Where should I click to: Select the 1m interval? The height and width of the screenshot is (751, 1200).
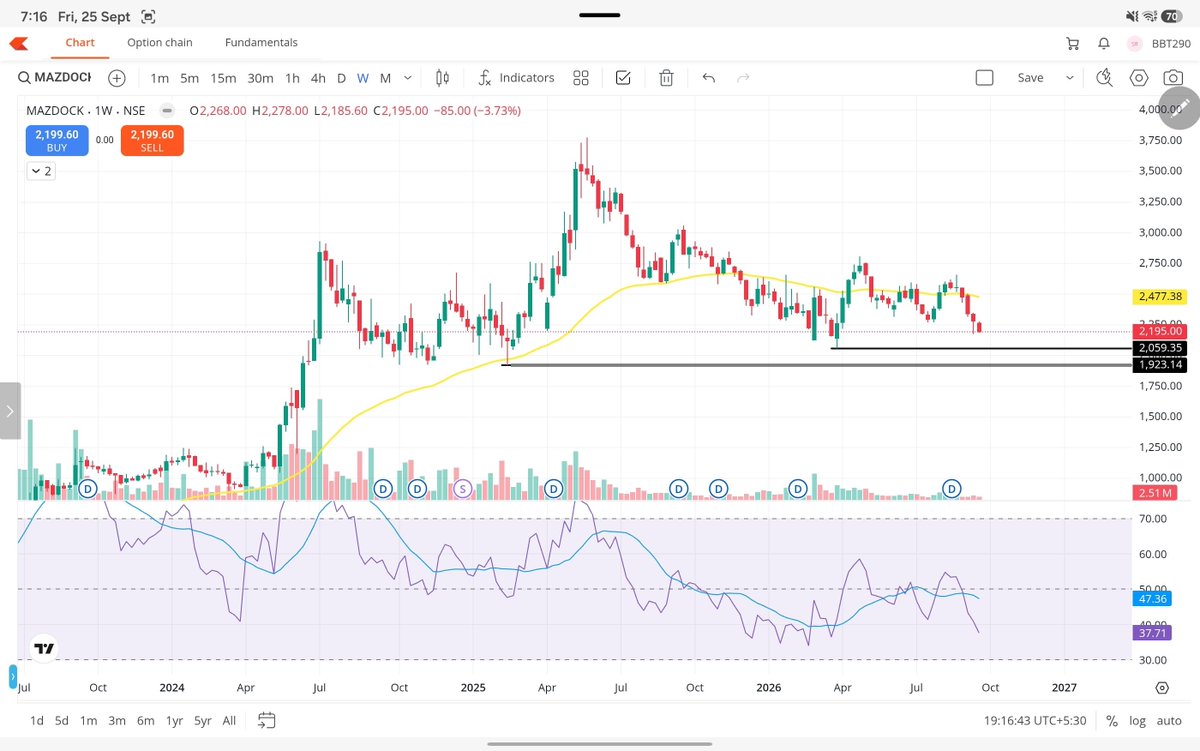click(x=159, y=78)
